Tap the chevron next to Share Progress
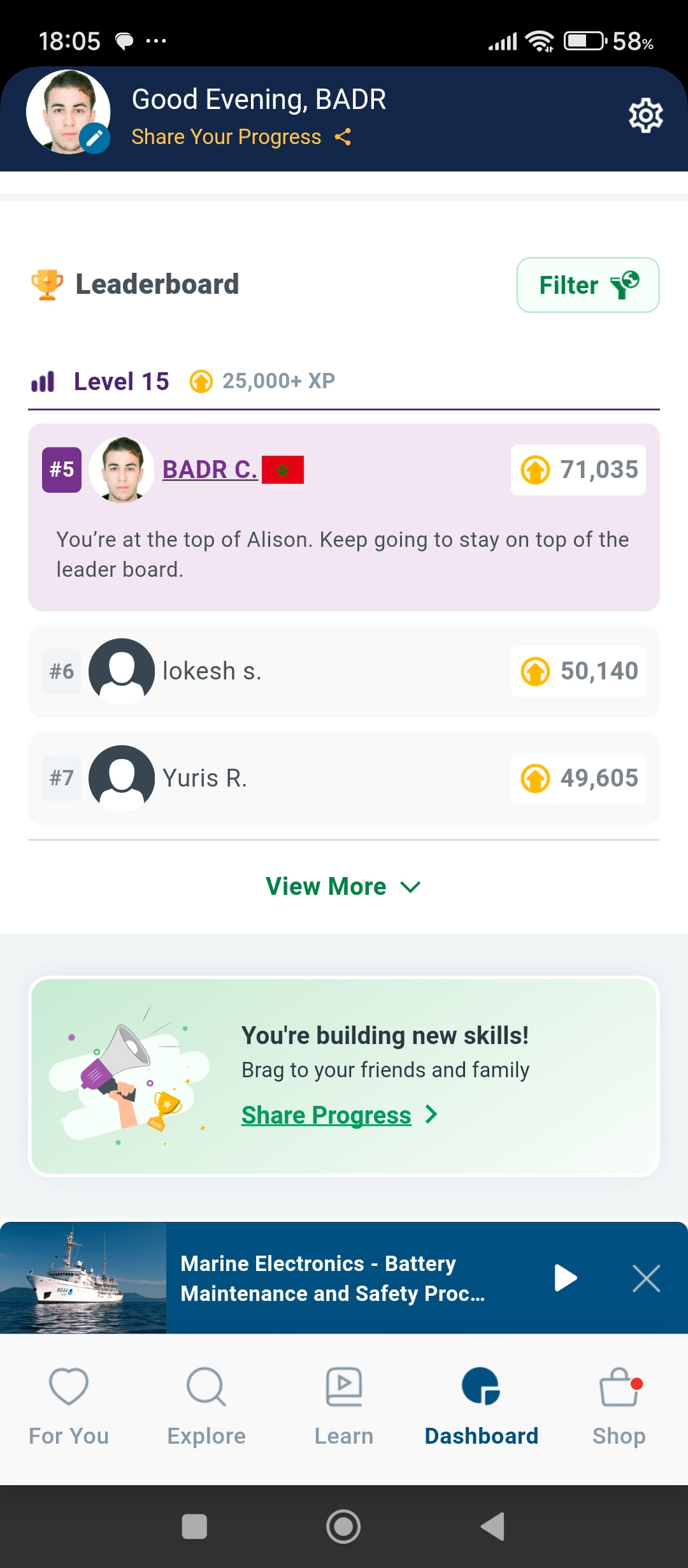 coord(431,1114)
